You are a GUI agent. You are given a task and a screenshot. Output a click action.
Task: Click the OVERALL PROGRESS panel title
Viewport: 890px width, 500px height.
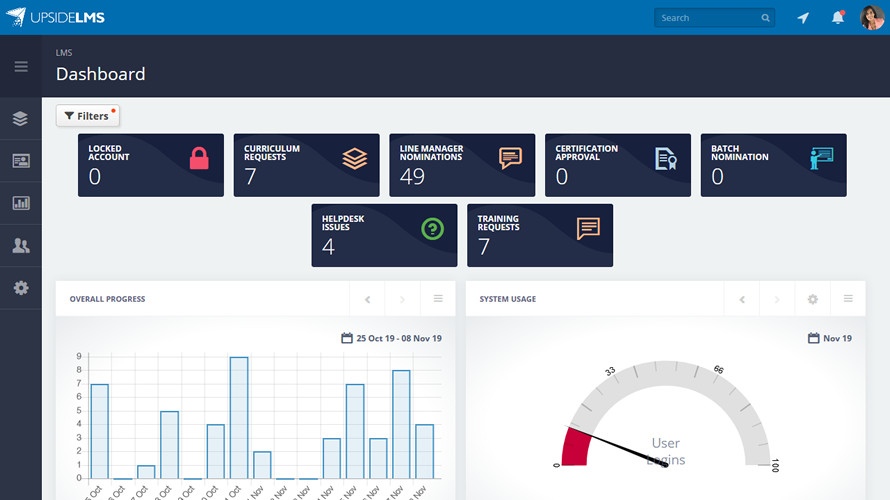click(107, 299)
